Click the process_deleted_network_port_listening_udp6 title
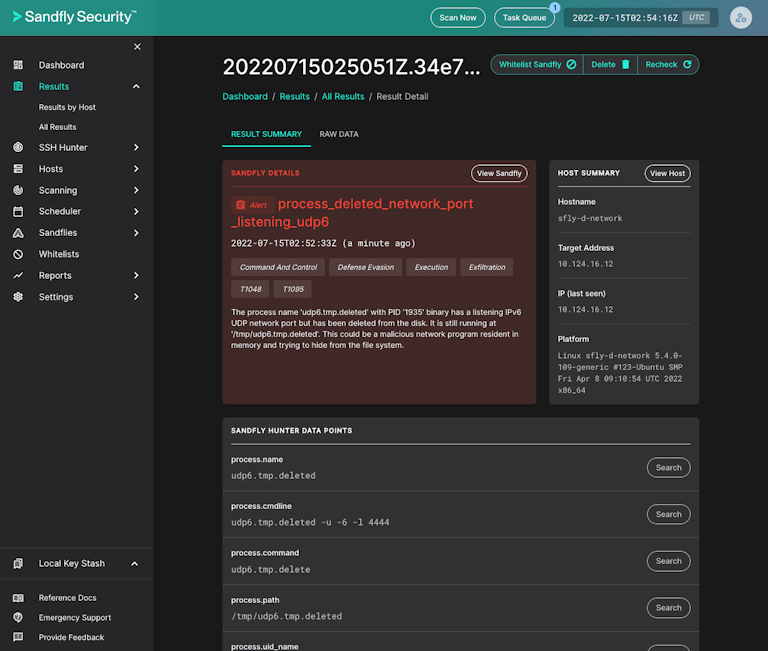The image size is (768, 651). (x=352, y=213)
